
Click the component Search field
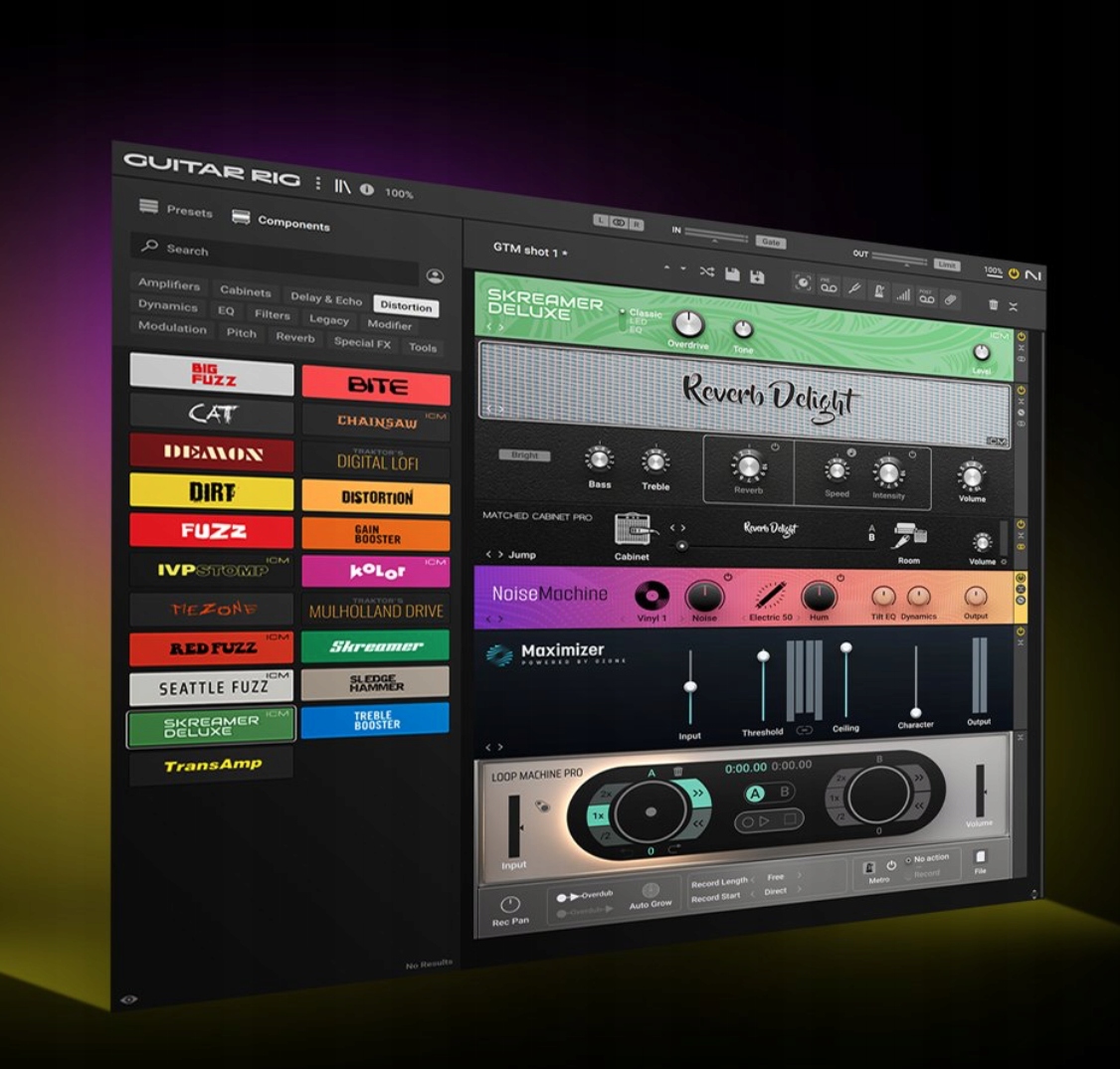[x=276, y=258]
